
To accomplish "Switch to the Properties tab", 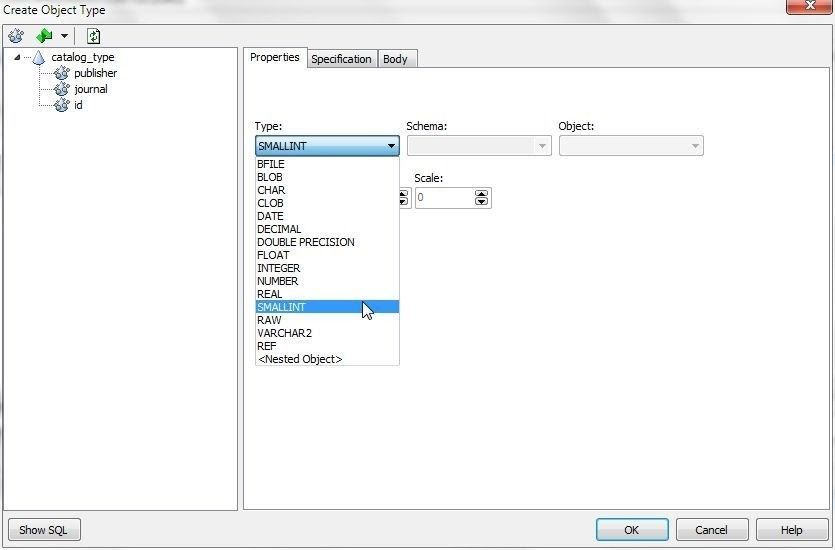I will pyautogui.click(x=275, y=58).
